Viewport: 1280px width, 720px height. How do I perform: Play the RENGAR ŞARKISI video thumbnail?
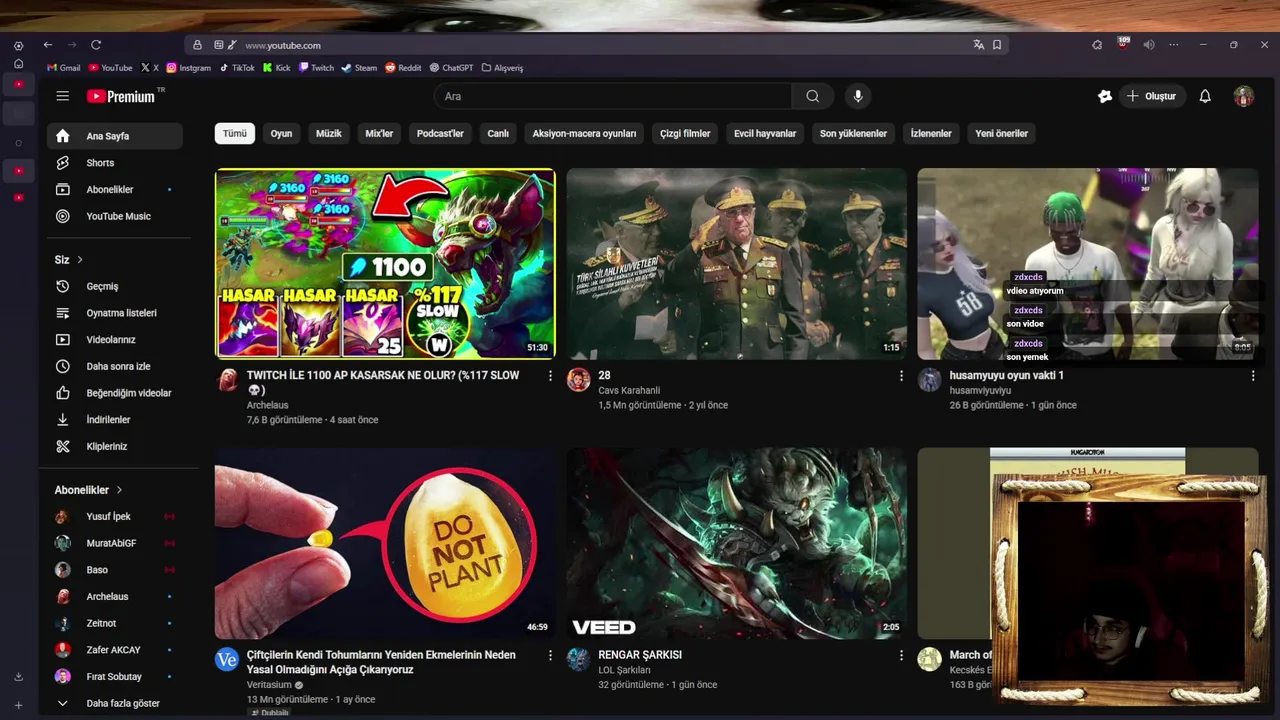click(737, 543)
